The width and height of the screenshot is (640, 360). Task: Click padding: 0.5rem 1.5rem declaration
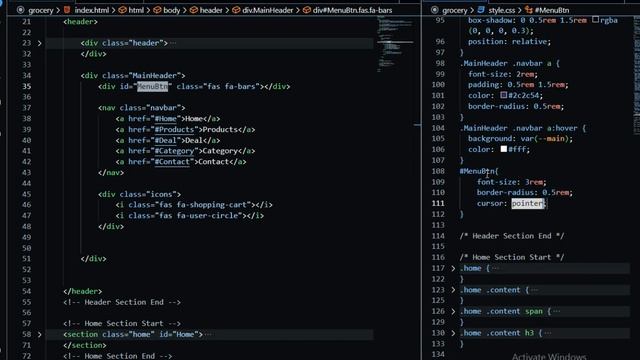(518, 84)
